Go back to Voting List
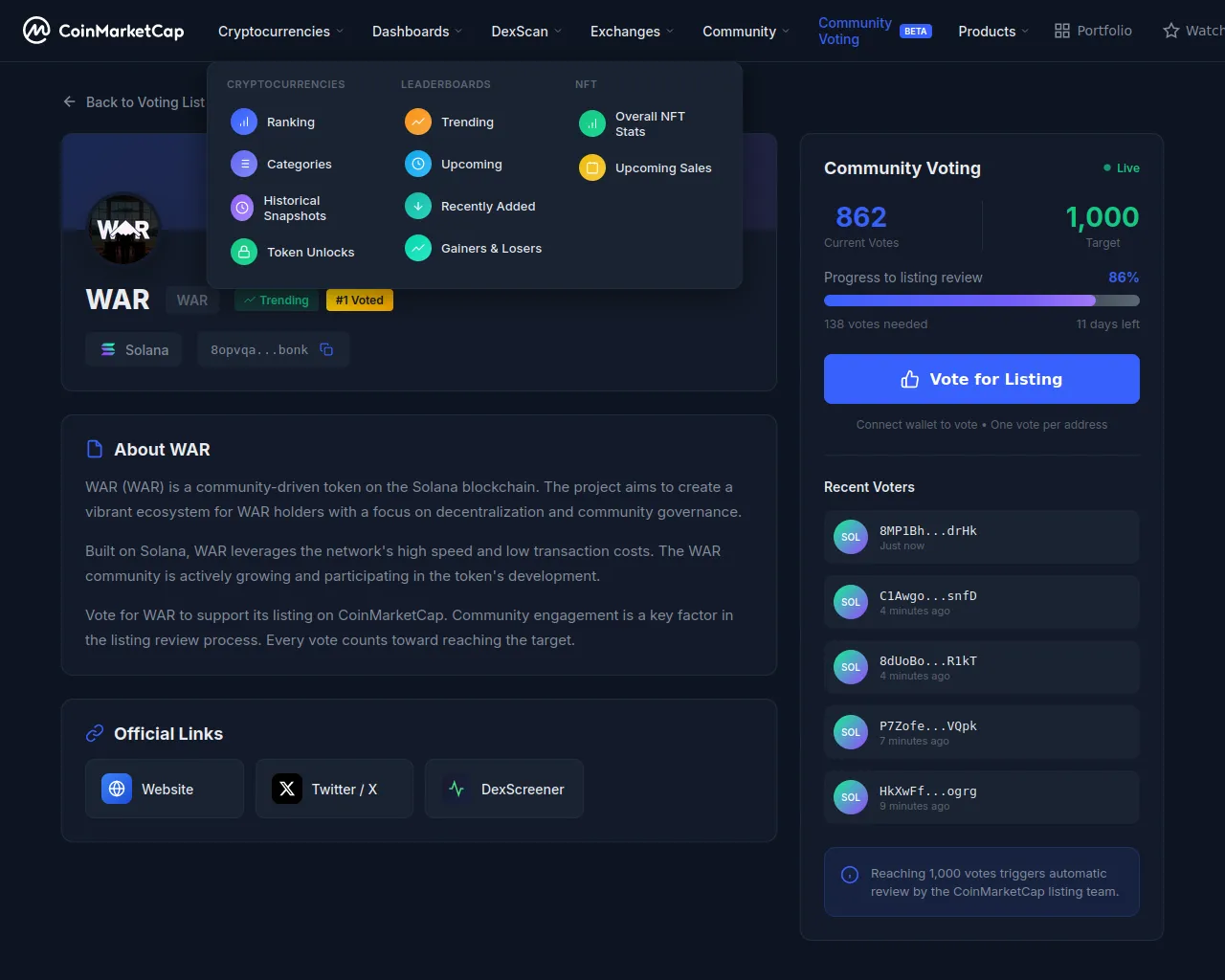Image resolution: width=1225 pixels, height=980 pixels. (x=134, y=102)
